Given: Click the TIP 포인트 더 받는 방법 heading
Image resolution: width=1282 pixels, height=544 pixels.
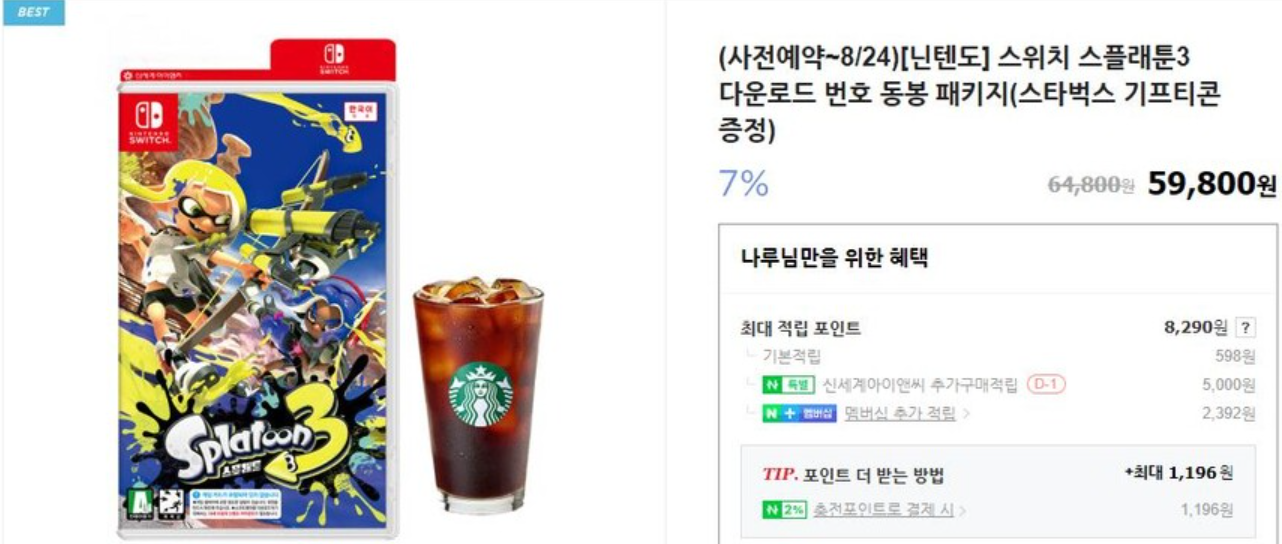Looking at the screenshot, I should point(853,474).
